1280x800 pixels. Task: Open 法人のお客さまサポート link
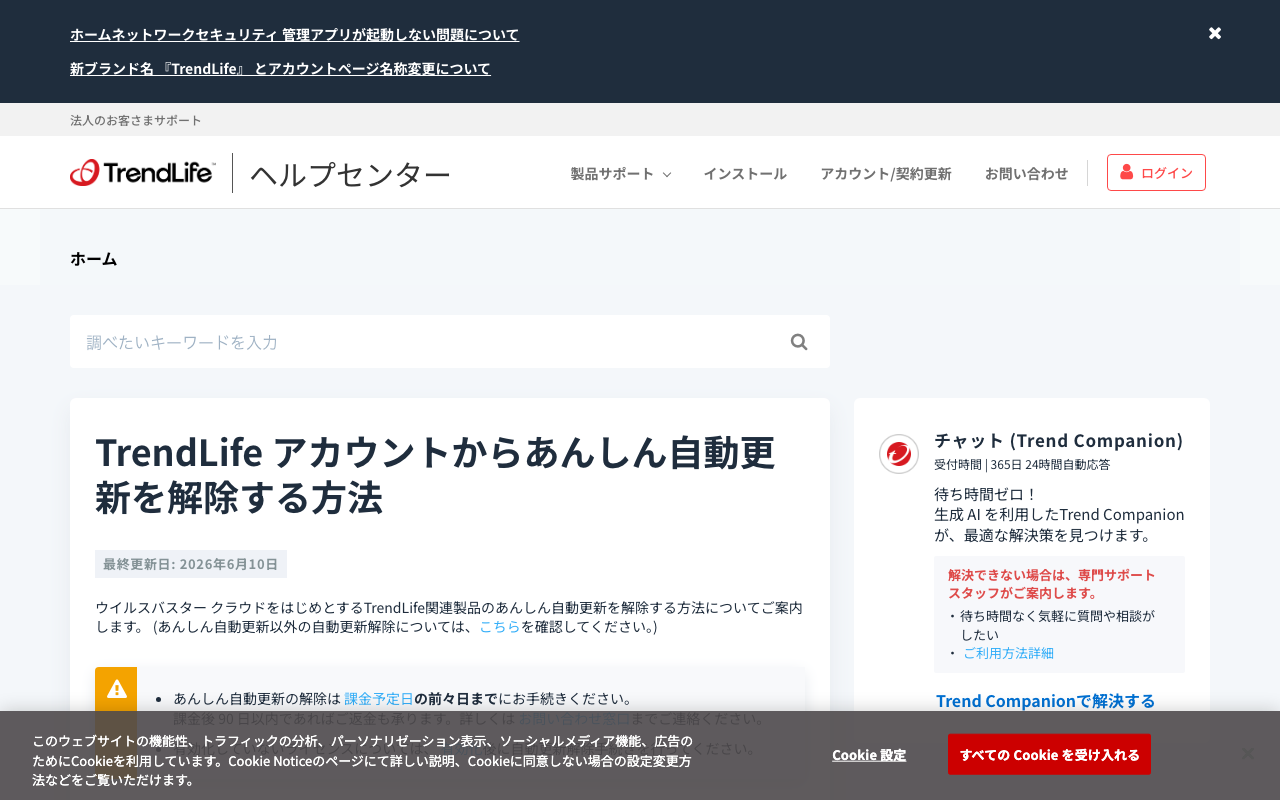(136, 120)
